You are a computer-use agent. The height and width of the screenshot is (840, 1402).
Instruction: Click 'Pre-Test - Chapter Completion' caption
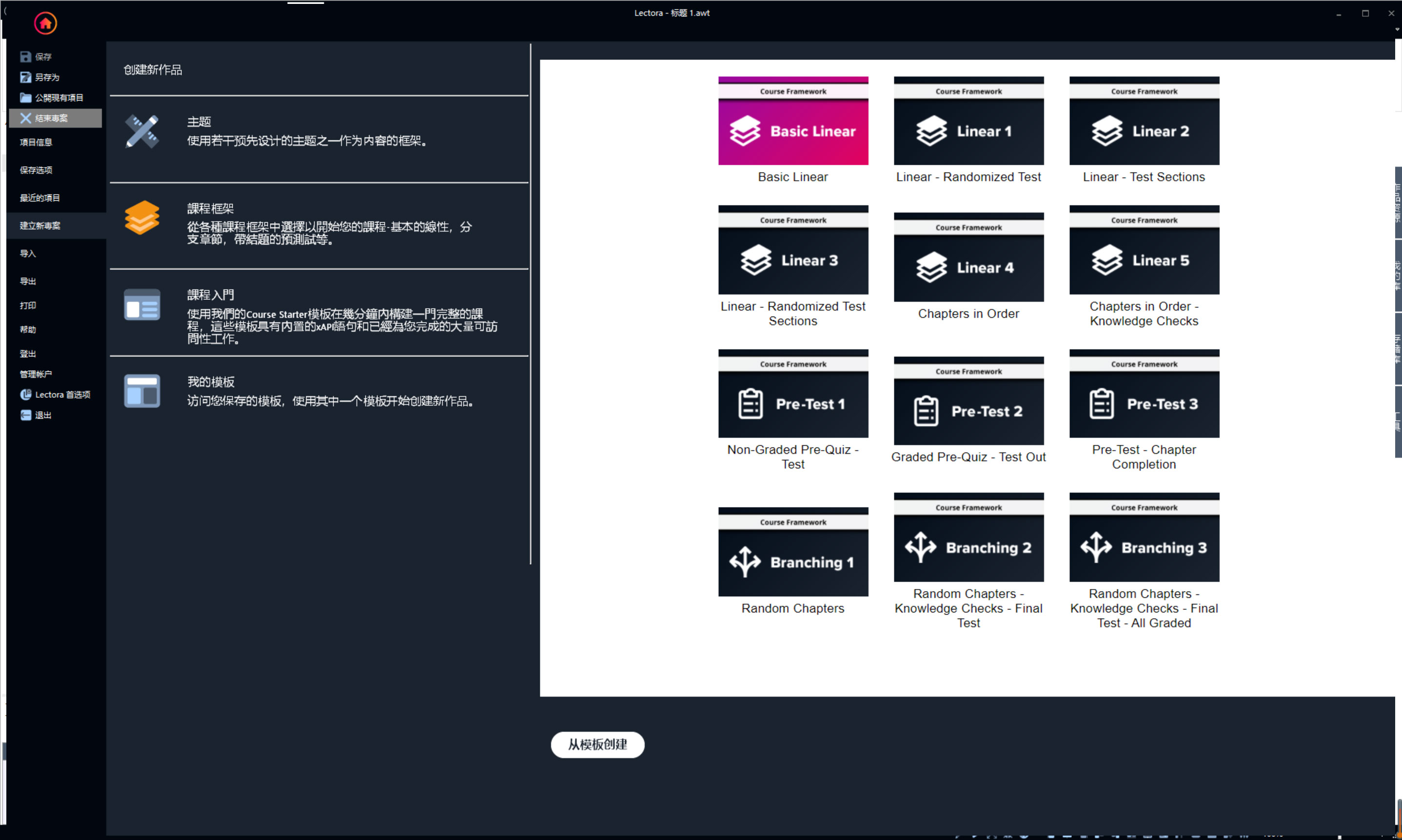[x=1144, y=457]
